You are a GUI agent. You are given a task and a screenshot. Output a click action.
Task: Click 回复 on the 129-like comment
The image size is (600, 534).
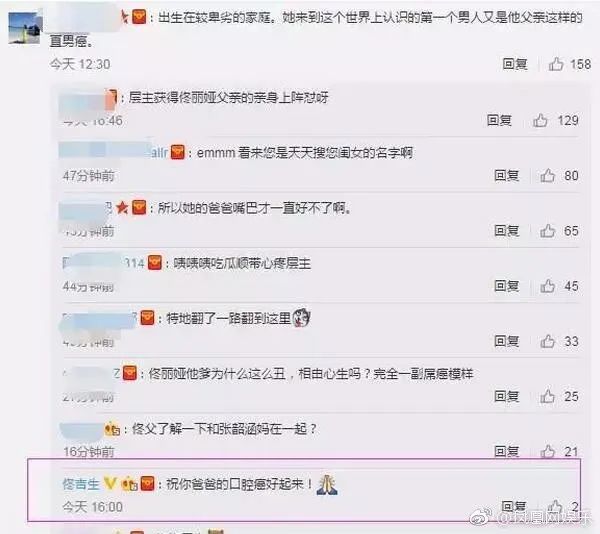point(499,120)
